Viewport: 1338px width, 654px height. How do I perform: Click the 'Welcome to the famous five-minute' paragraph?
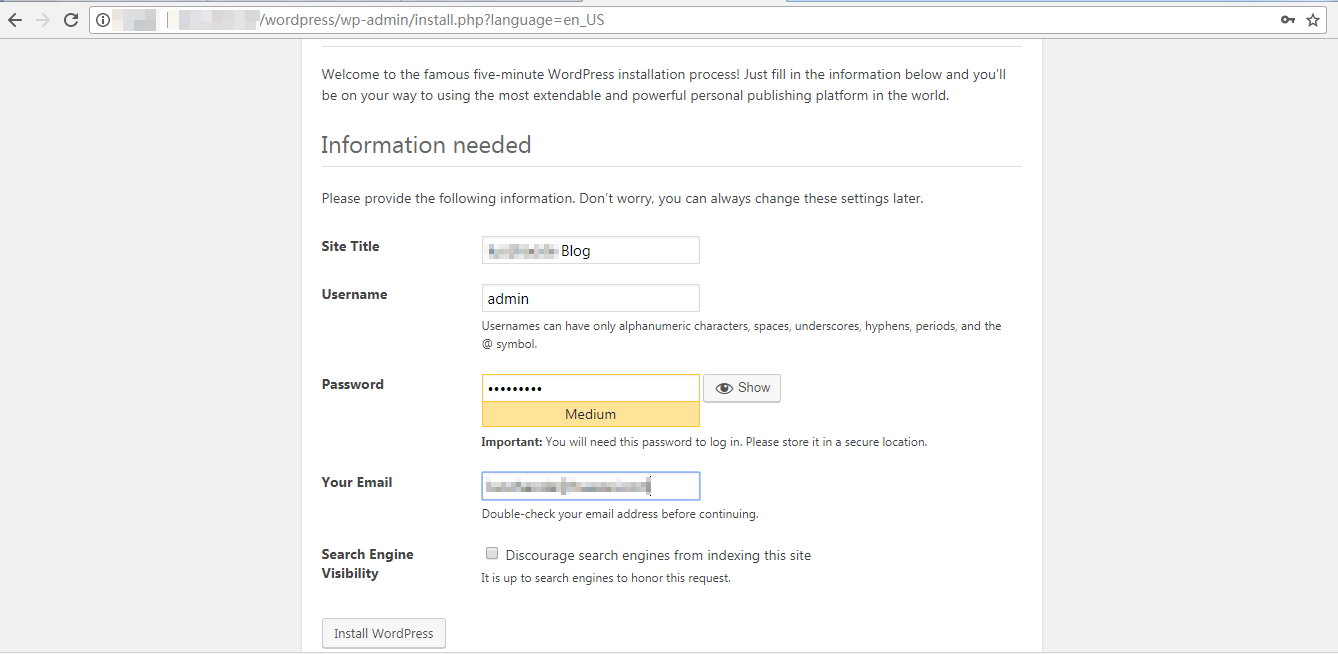[664, 85]
